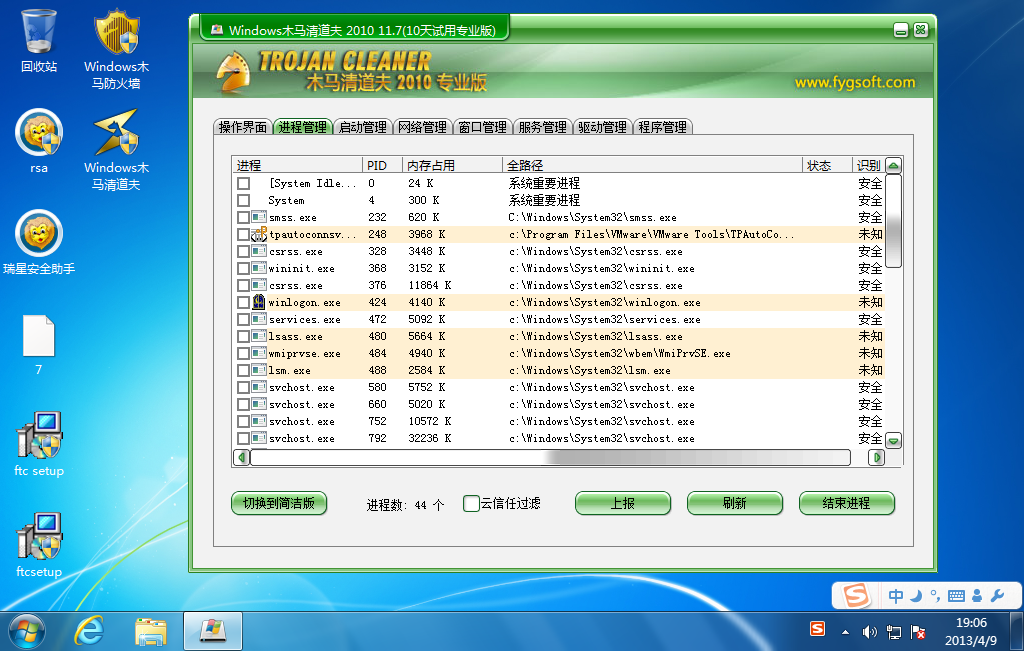Screen dimensions: 1024x651
Task: Open the network tray icon
Action: [893, 631]
